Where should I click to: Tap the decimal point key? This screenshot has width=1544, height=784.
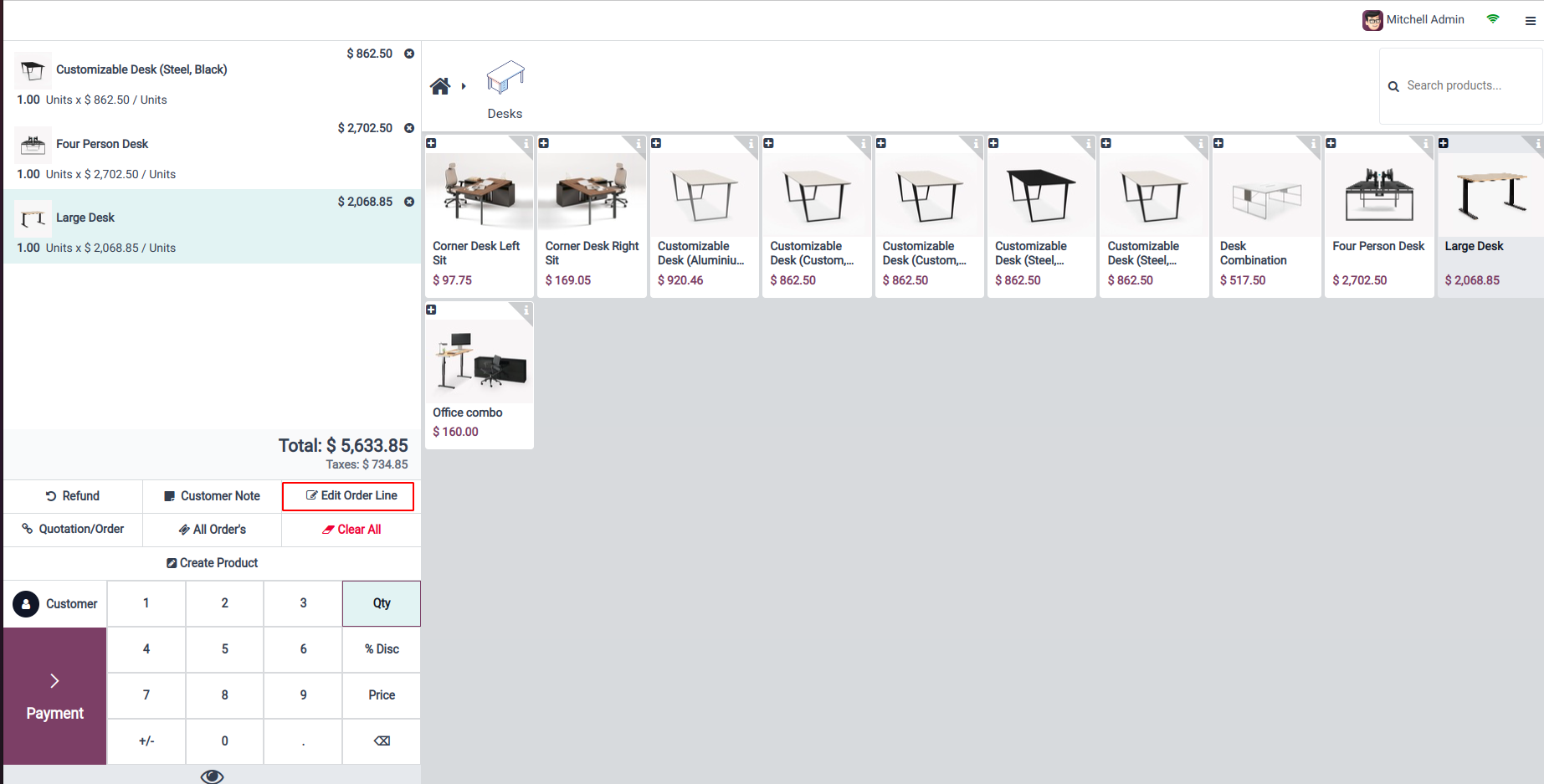(303, 741)
